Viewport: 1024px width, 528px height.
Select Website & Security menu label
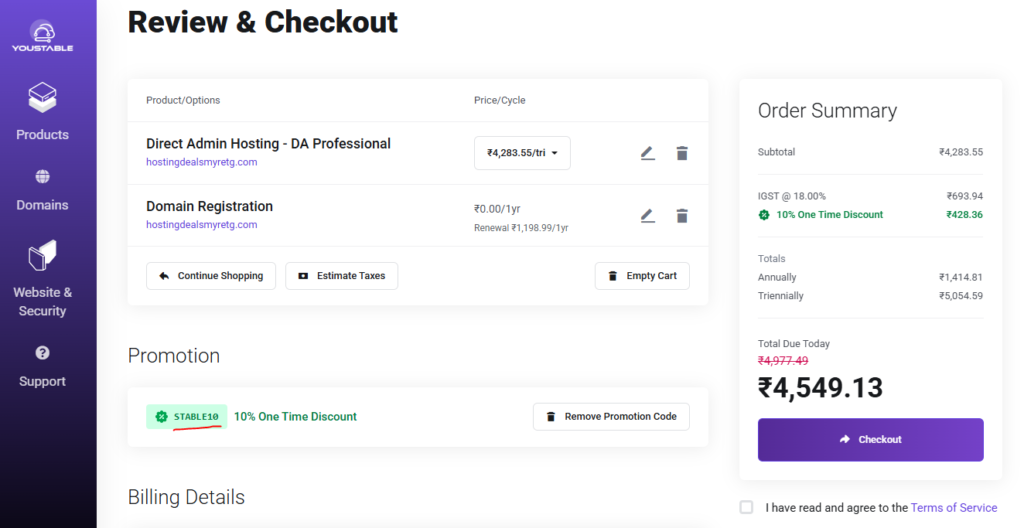pyautogui.click(x=42, y=301)
